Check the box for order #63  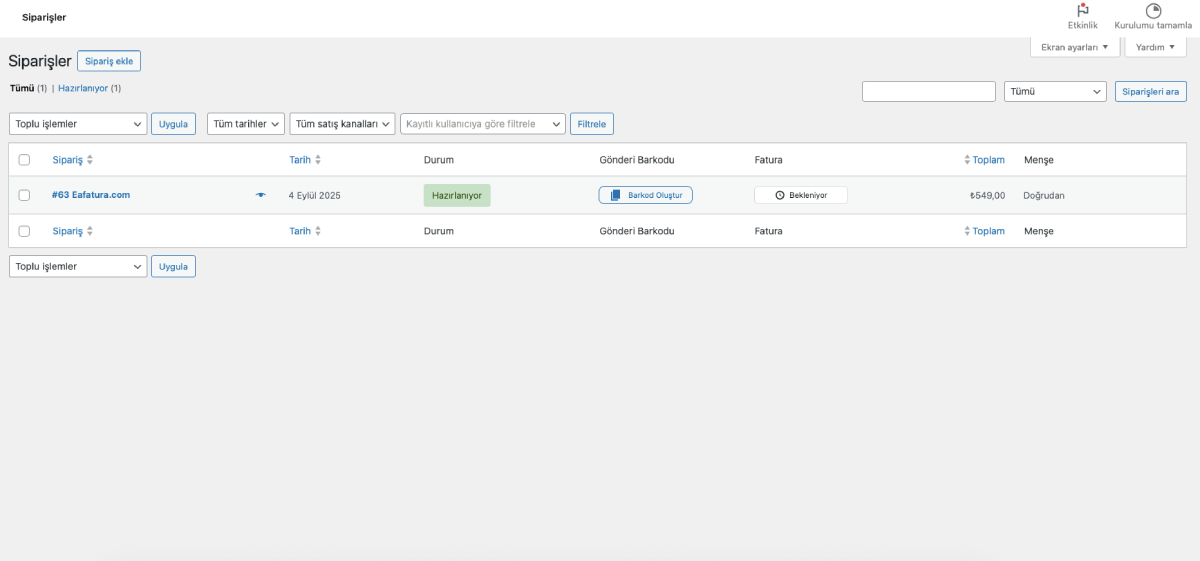click(x=24, y=195)
